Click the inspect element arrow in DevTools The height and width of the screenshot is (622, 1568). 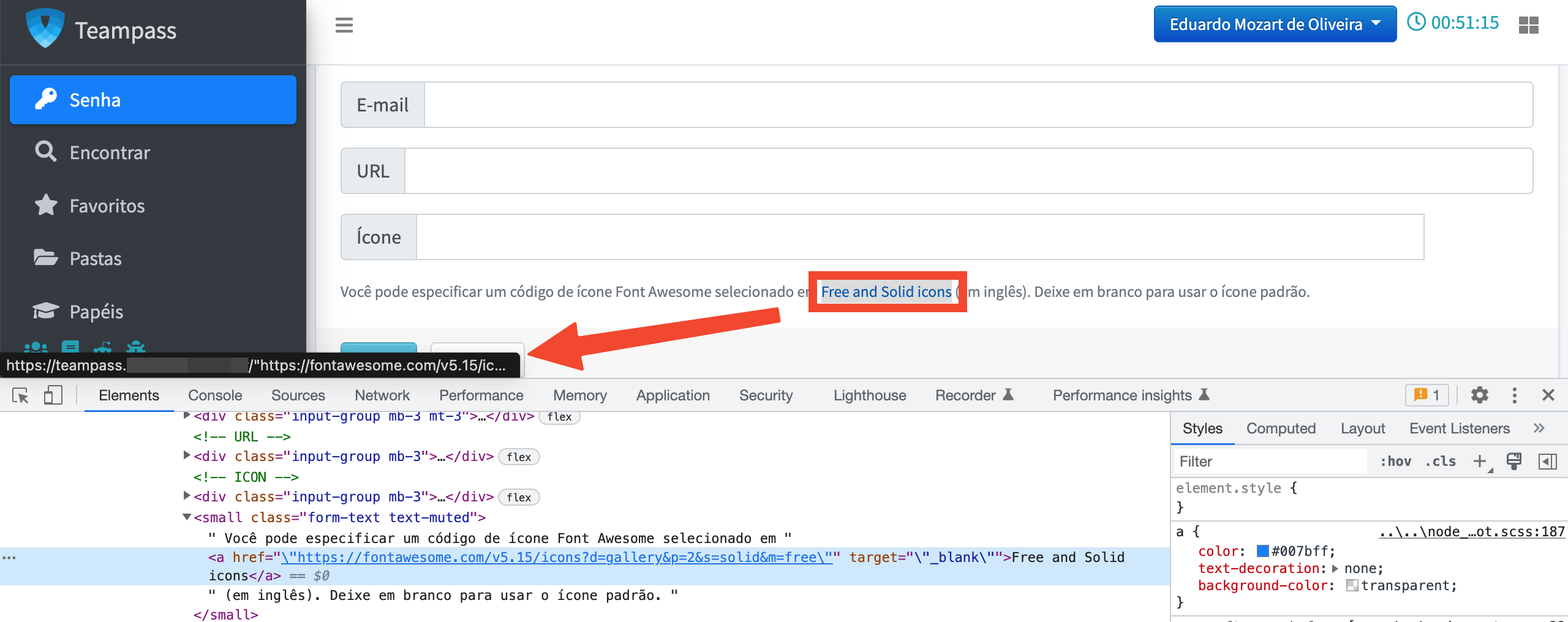[20, 395]
